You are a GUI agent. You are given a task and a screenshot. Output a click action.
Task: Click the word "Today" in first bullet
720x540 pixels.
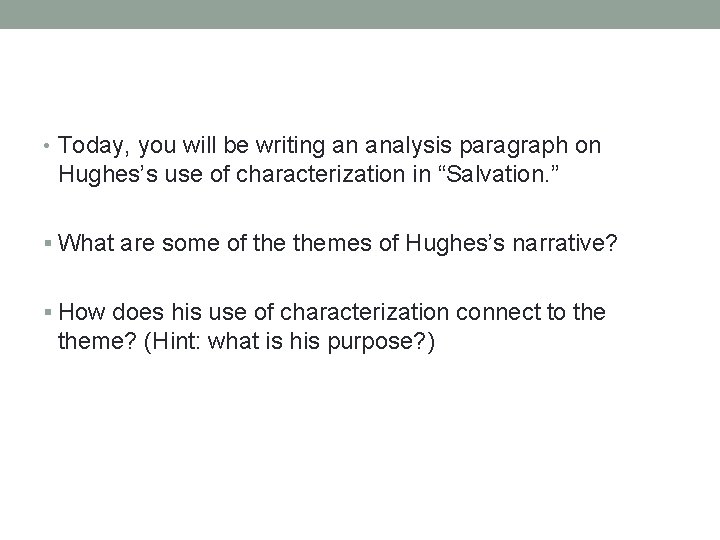click(91, 147)
